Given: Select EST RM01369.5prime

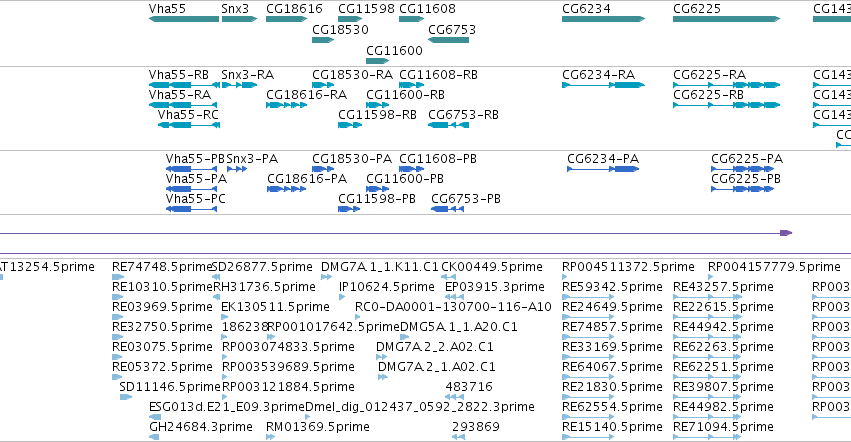Looking at the screenshot, I should click(x=317, y=427).
